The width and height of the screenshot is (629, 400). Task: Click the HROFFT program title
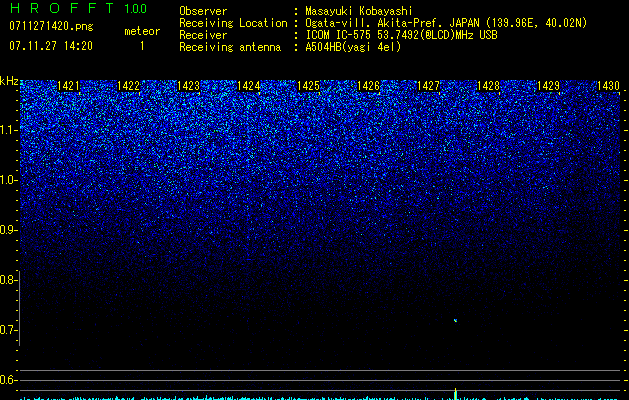coord(62,8)
